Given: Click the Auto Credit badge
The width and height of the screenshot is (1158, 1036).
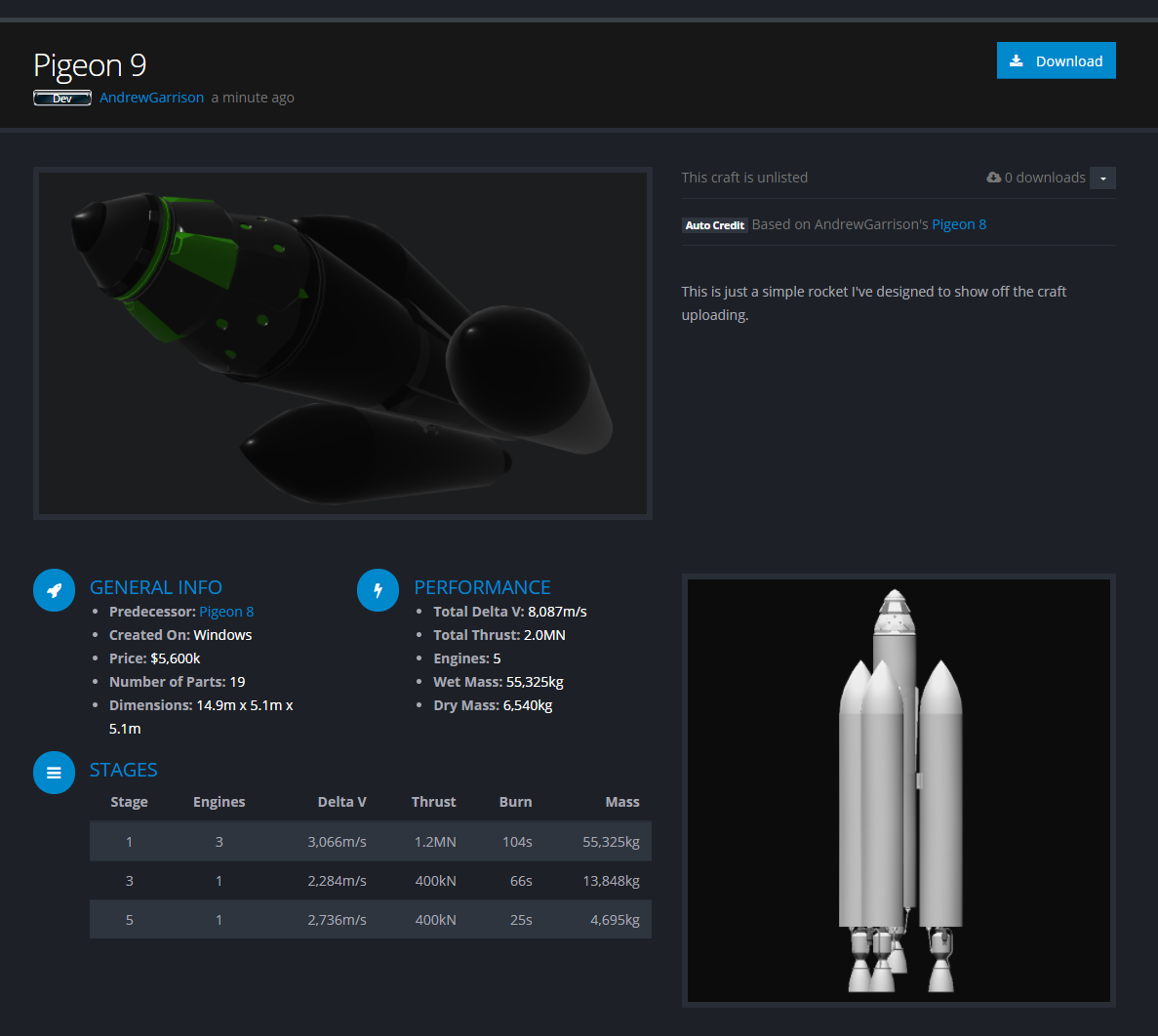Looking at the screenshot, I should pos(714,225).
